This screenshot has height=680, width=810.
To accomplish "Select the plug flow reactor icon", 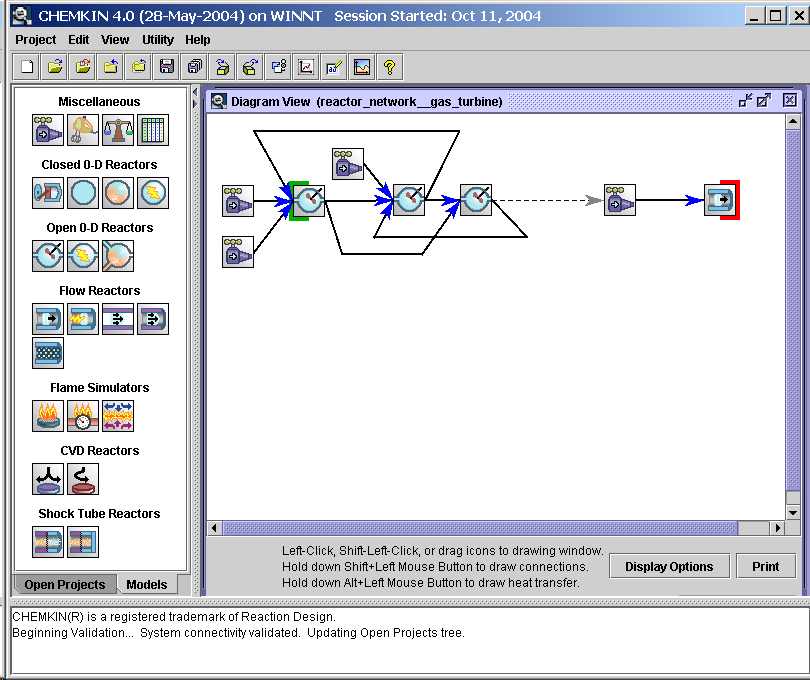I will click(x=48, y=319).
